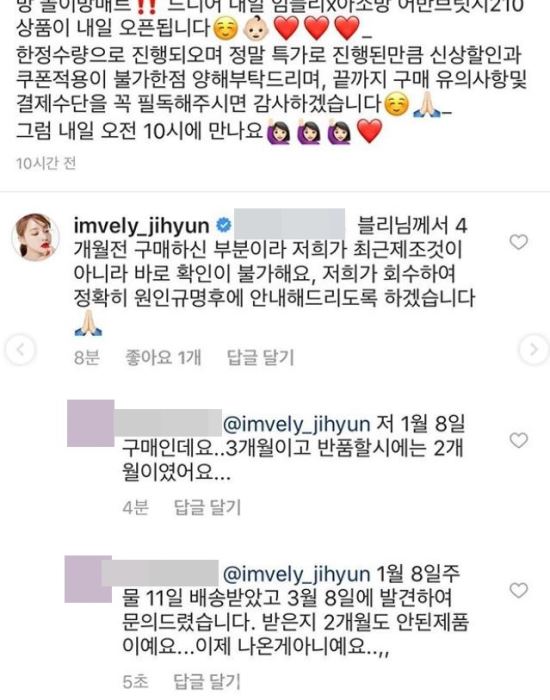Click the blue verified badge icon
The image size is (550, 700).
(224, 226)
